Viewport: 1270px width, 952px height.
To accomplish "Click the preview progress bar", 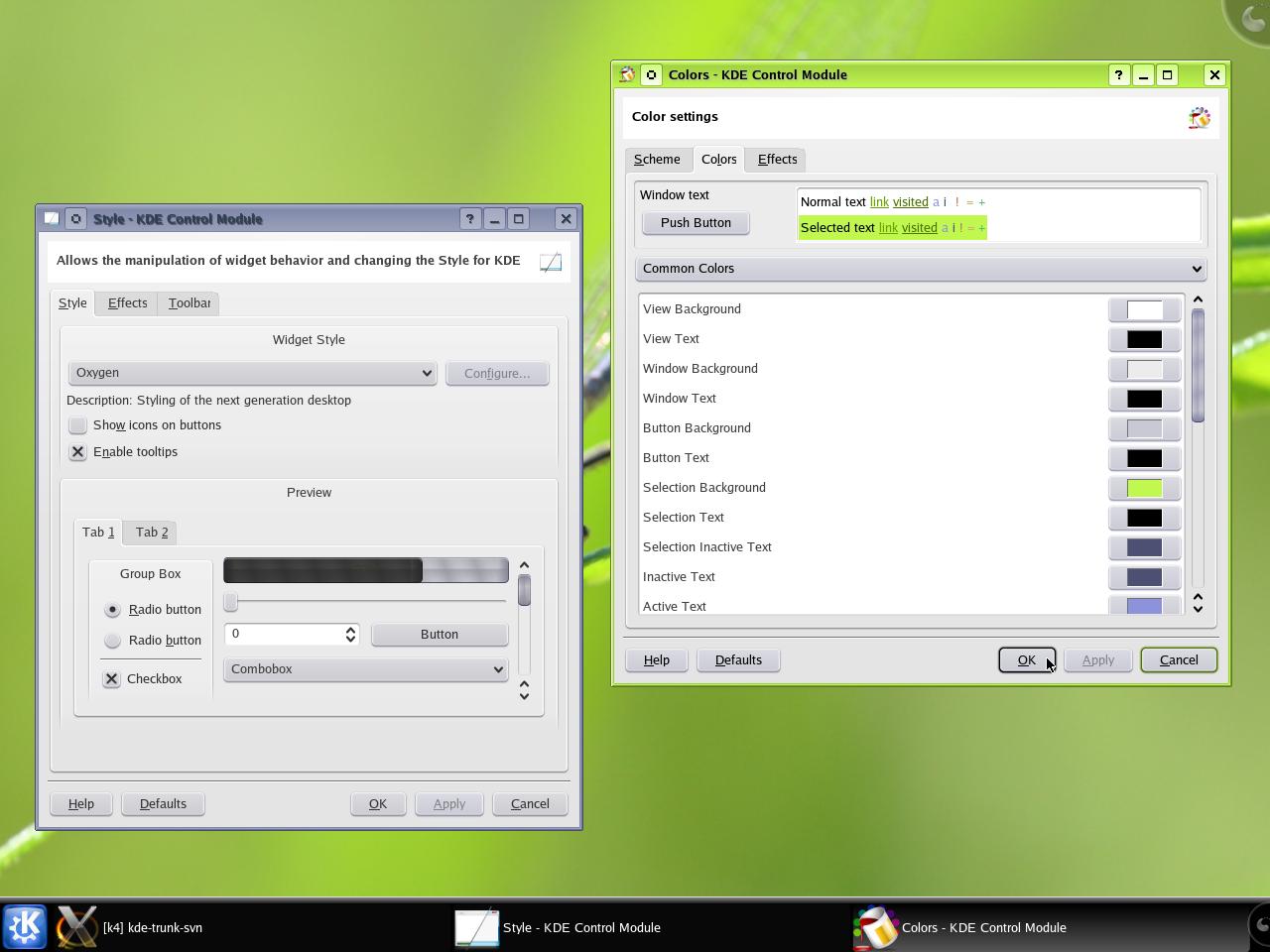I will point(366,570).
